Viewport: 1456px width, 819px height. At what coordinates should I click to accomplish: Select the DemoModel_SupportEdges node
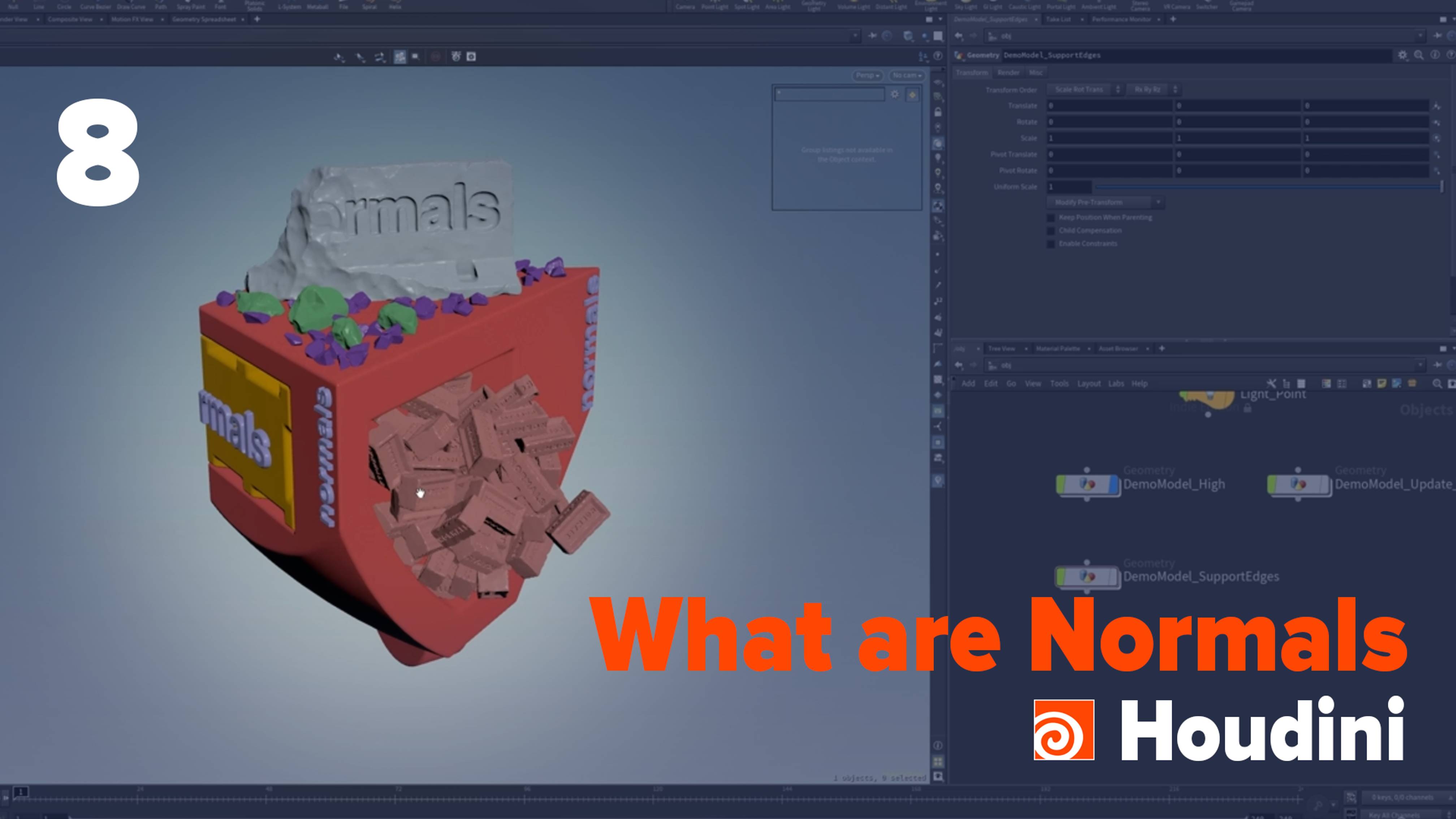(x=1088, y=577)
